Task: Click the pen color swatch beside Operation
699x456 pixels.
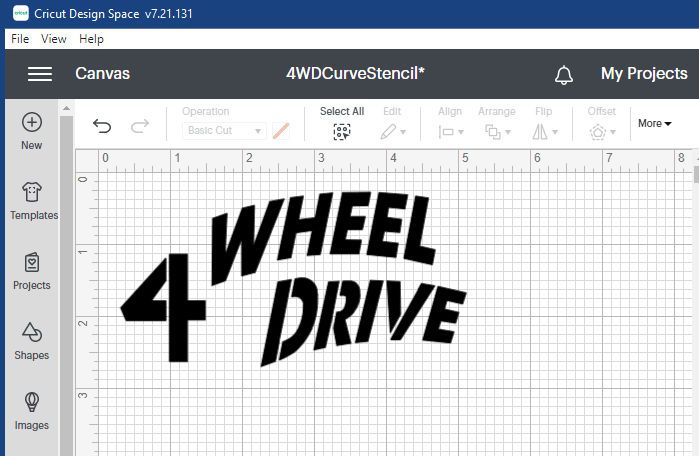Action: pos(281,131)
